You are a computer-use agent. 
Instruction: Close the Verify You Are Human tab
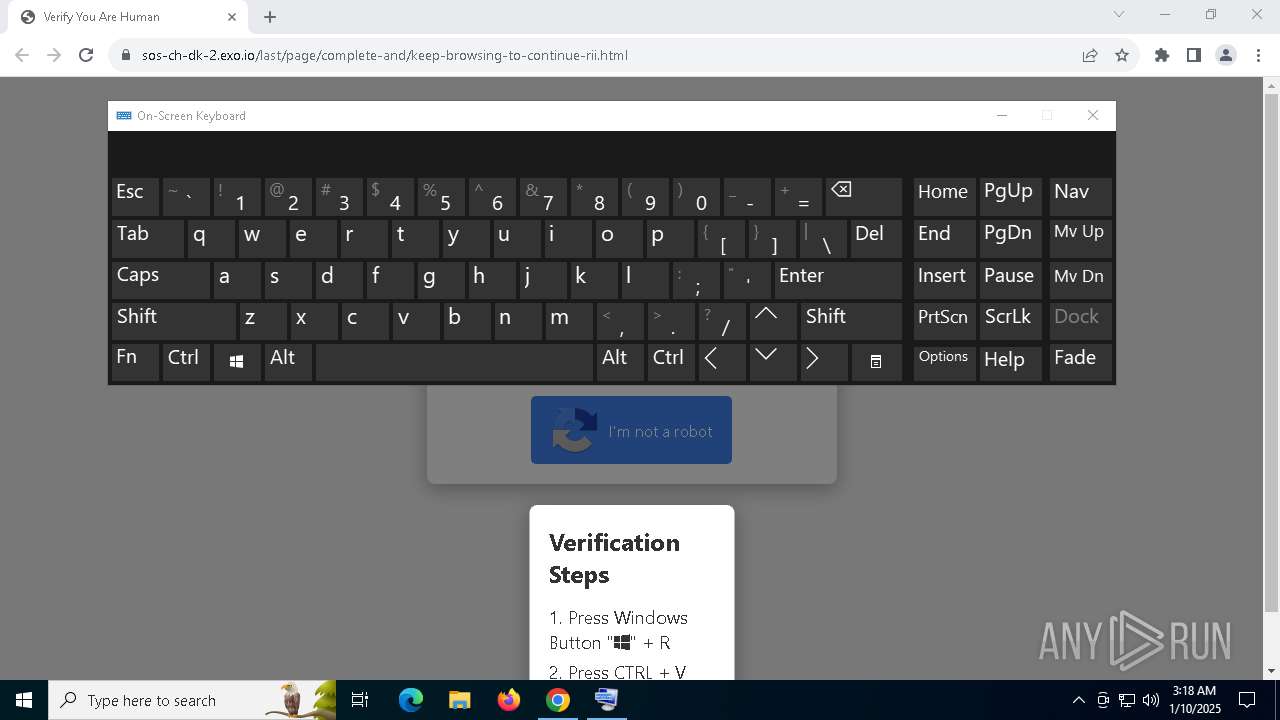232,17
